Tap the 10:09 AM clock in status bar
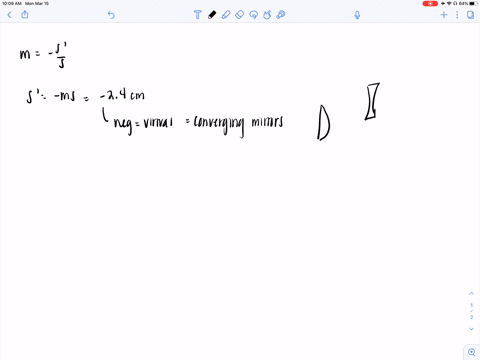480x360 pixels. click(12, 3)
